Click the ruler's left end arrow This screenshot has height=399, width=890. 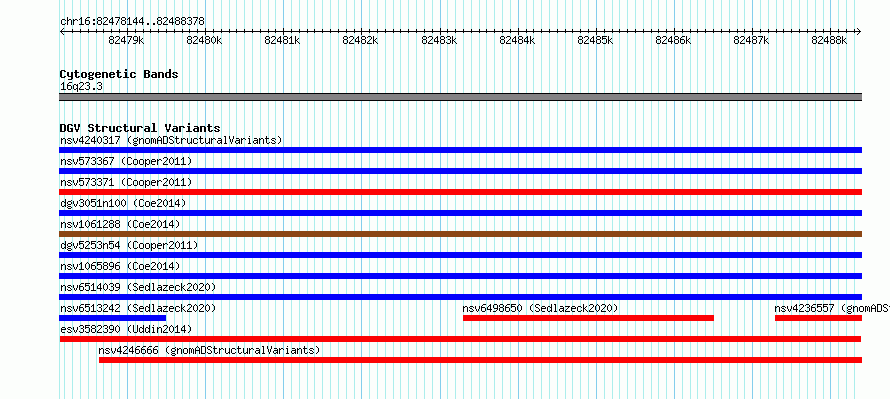click(x=62, y=32)
